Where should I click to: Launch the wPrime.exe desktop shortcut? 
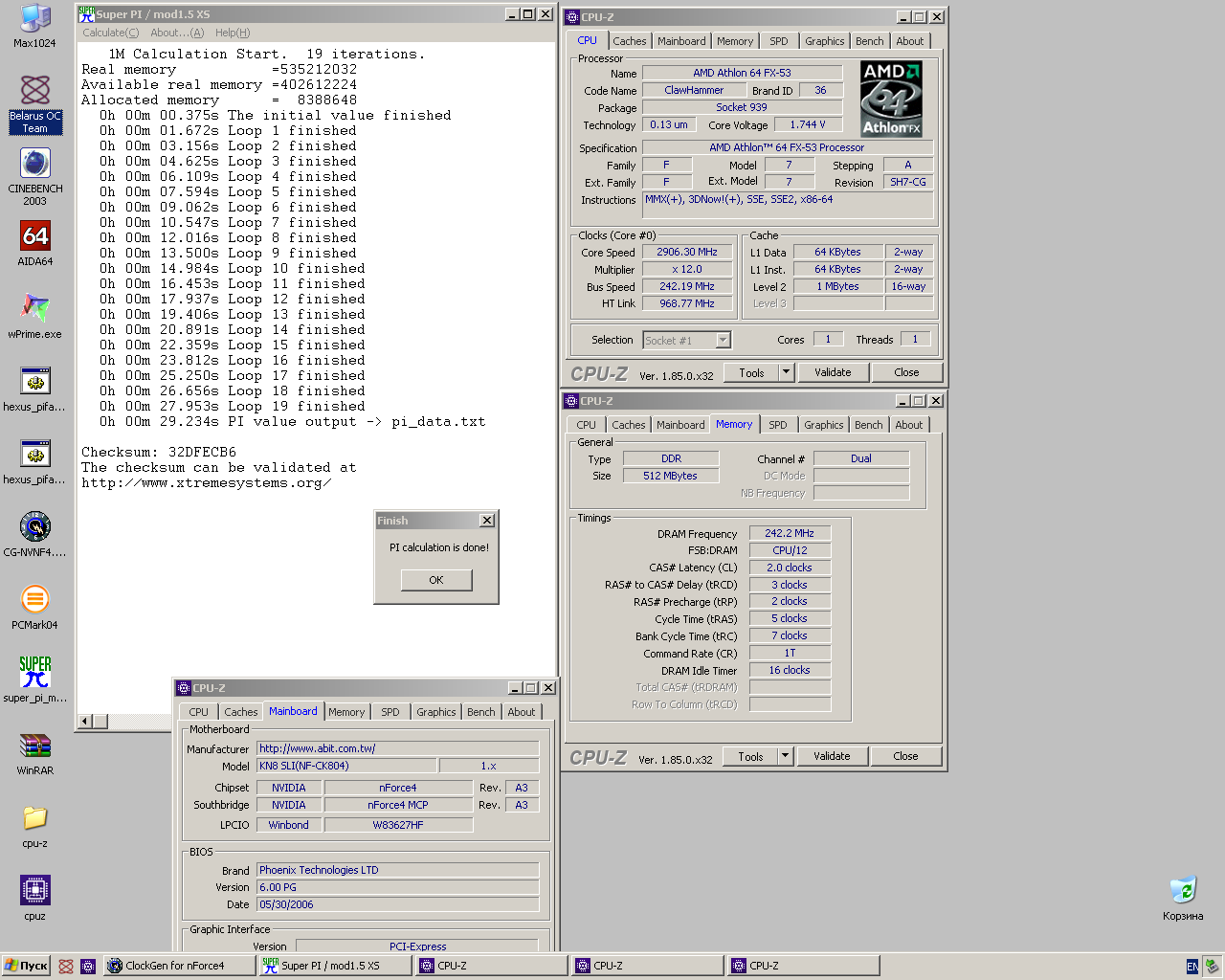[x=35, y=316]
